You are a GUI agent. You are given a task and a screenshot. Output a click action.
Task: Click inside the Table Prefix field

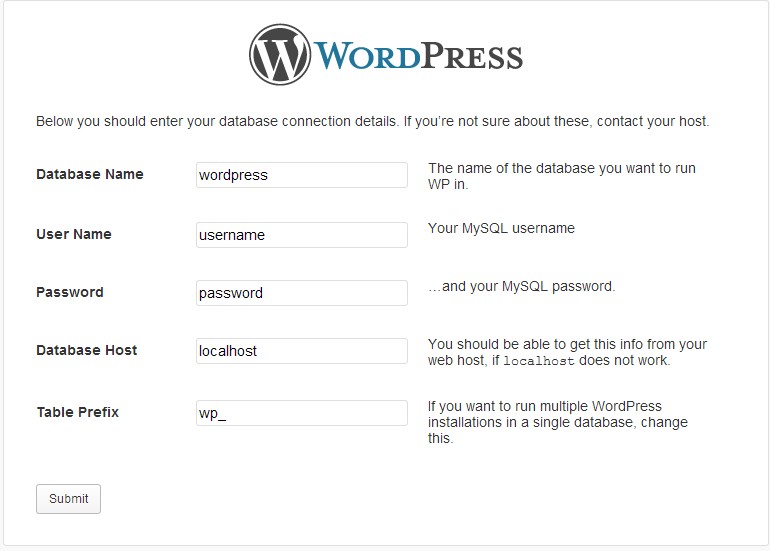302,413
